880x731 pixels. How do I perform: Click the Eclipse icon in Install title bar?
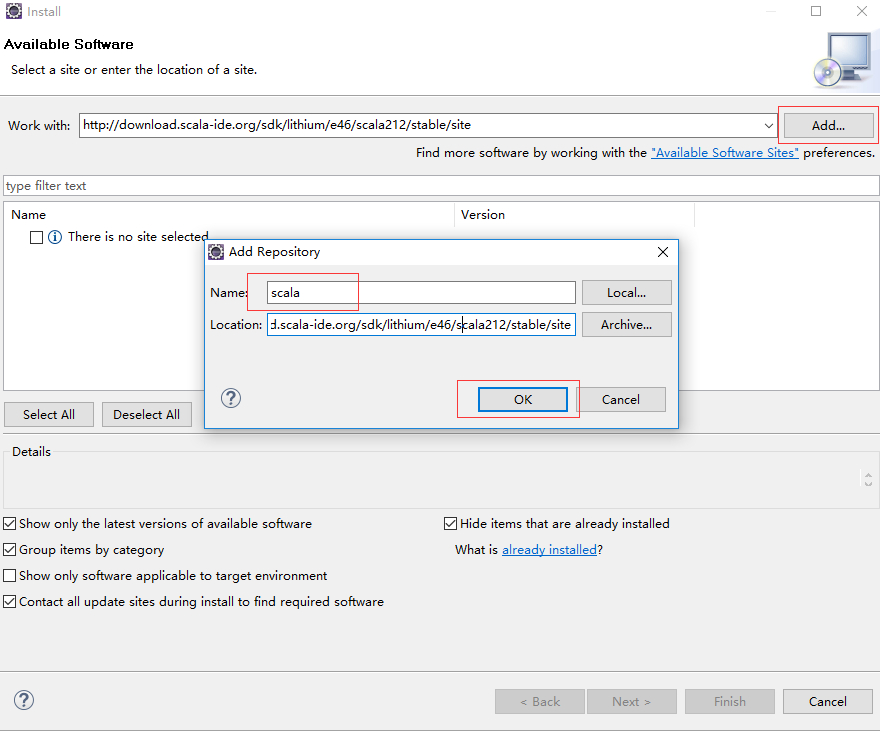click(14, 11)
